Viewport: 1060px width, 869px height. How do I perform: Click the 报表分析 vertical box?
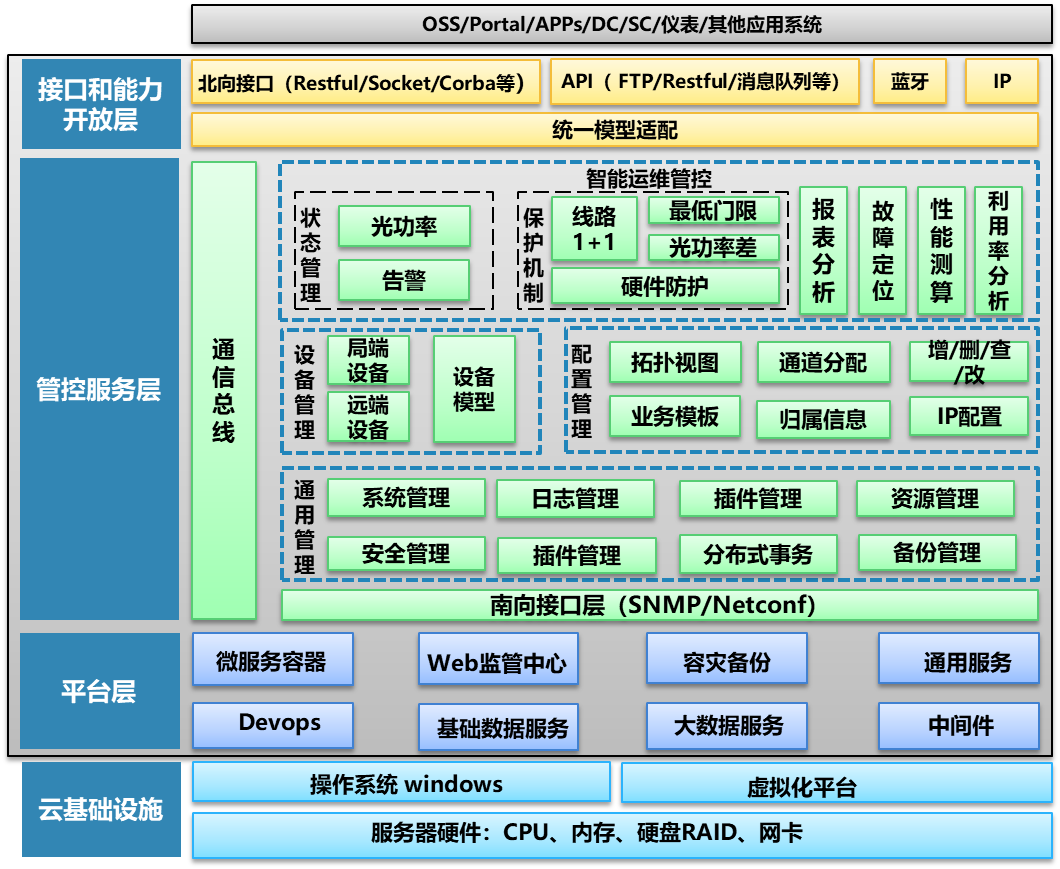823,250
